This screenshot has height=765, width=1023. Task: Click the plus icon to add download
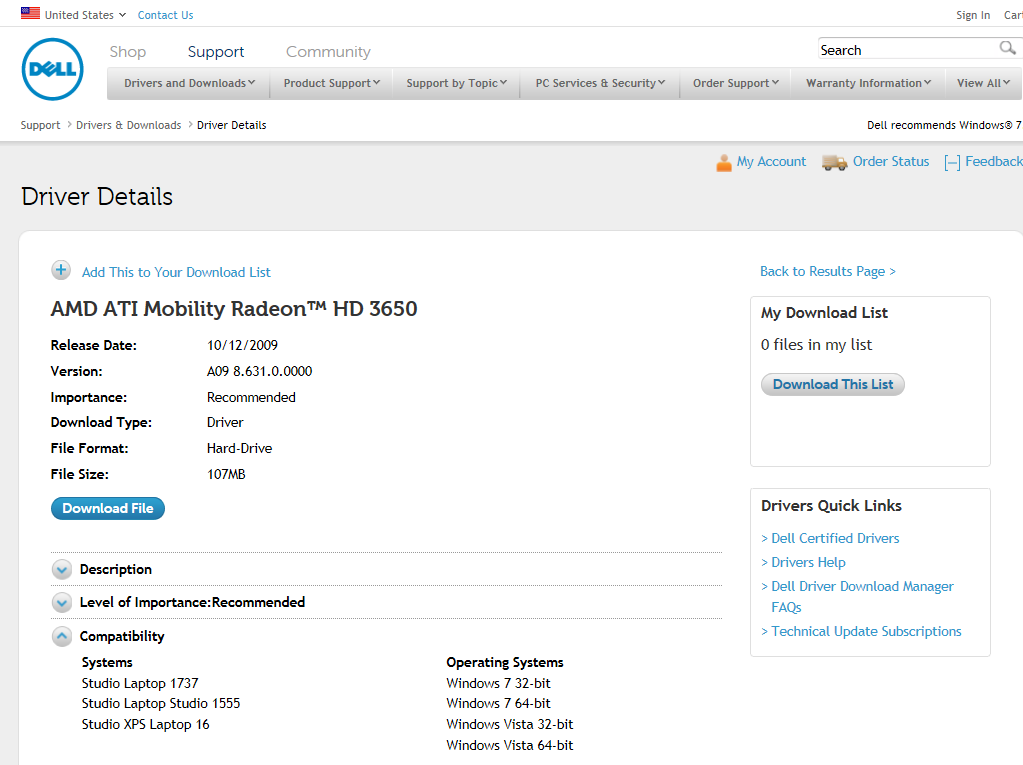coord(61,270)
